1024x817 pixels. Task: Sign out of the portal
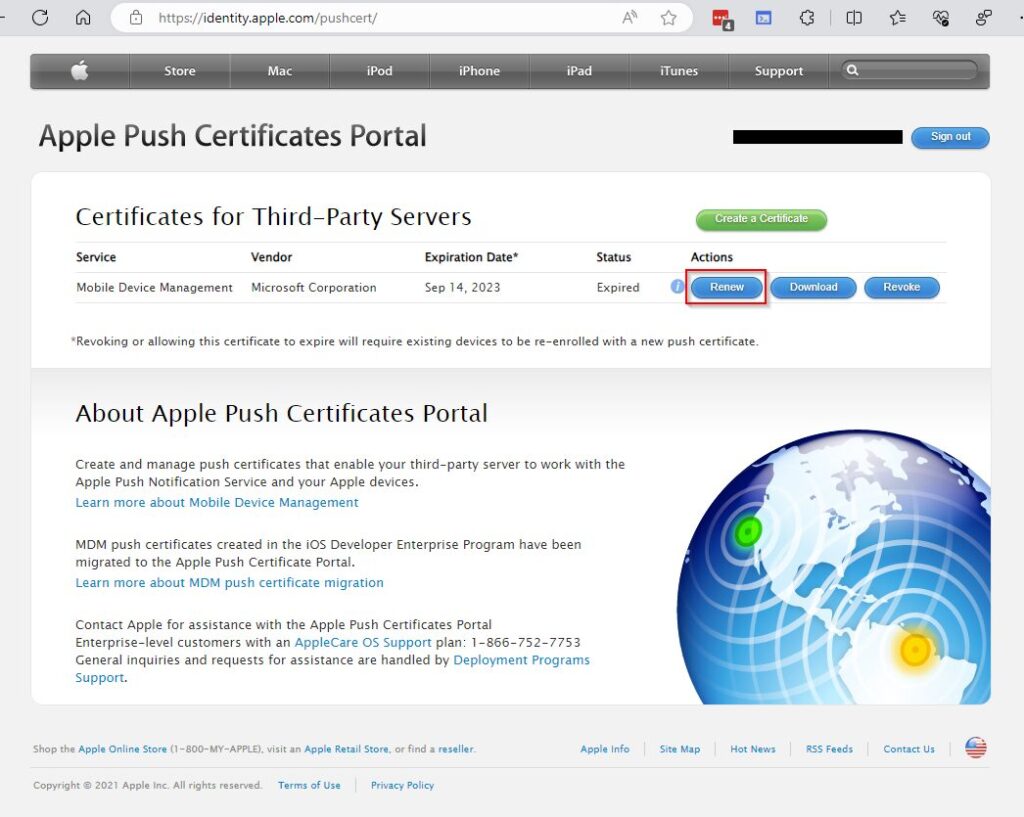coord(950,137)
